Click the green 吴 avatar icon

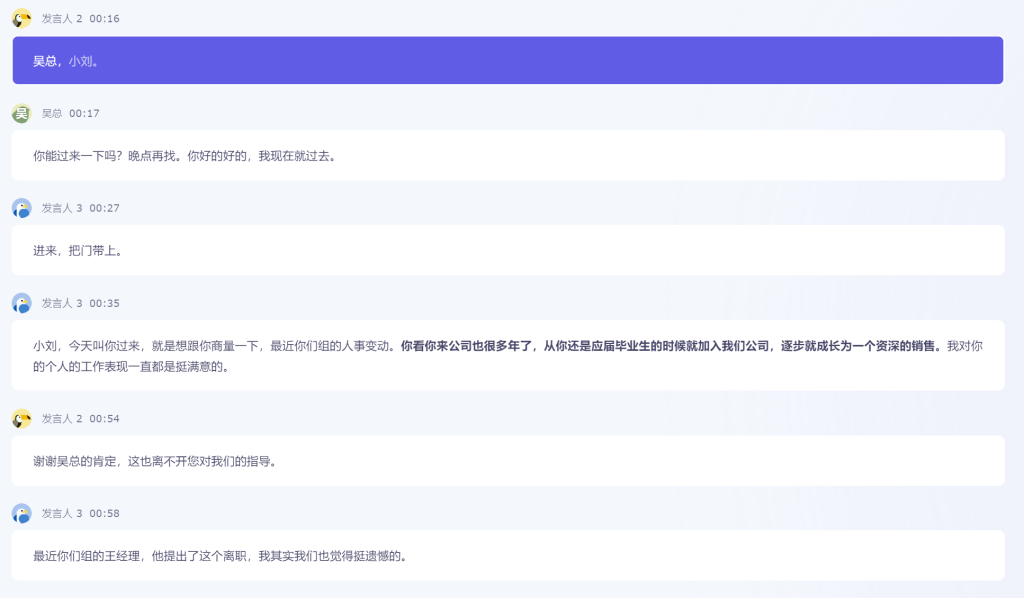click(21, 113)
